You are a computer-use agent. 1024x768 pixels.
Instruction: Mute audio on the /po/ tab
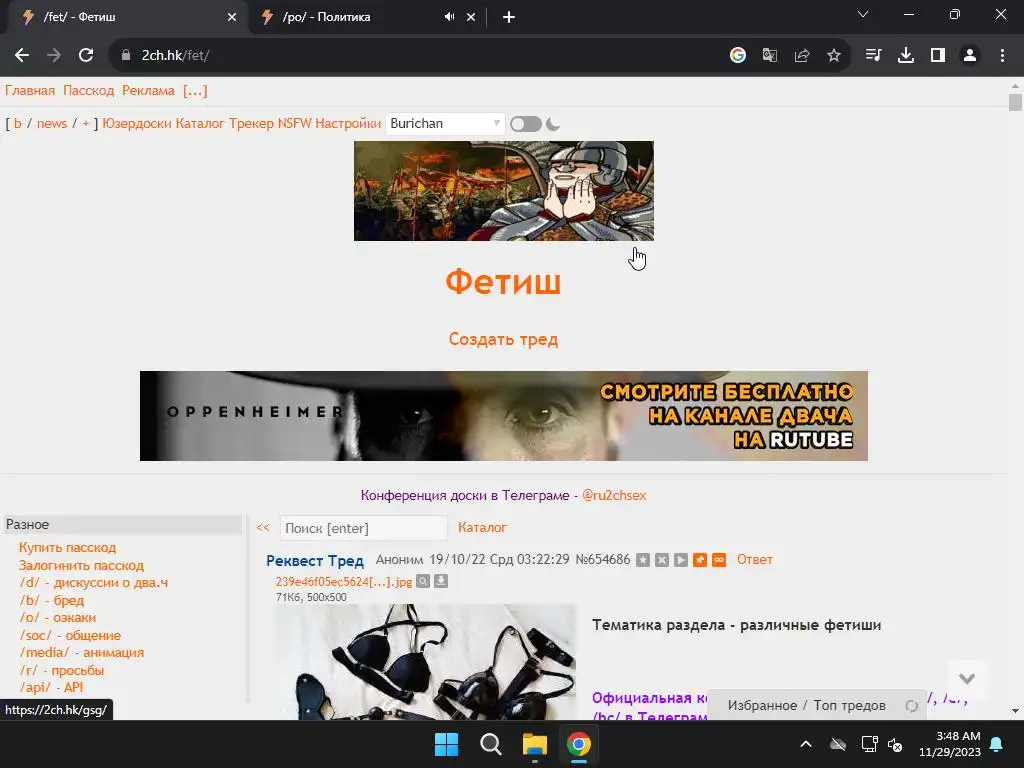pyautogui.click(x=449, y=17)
